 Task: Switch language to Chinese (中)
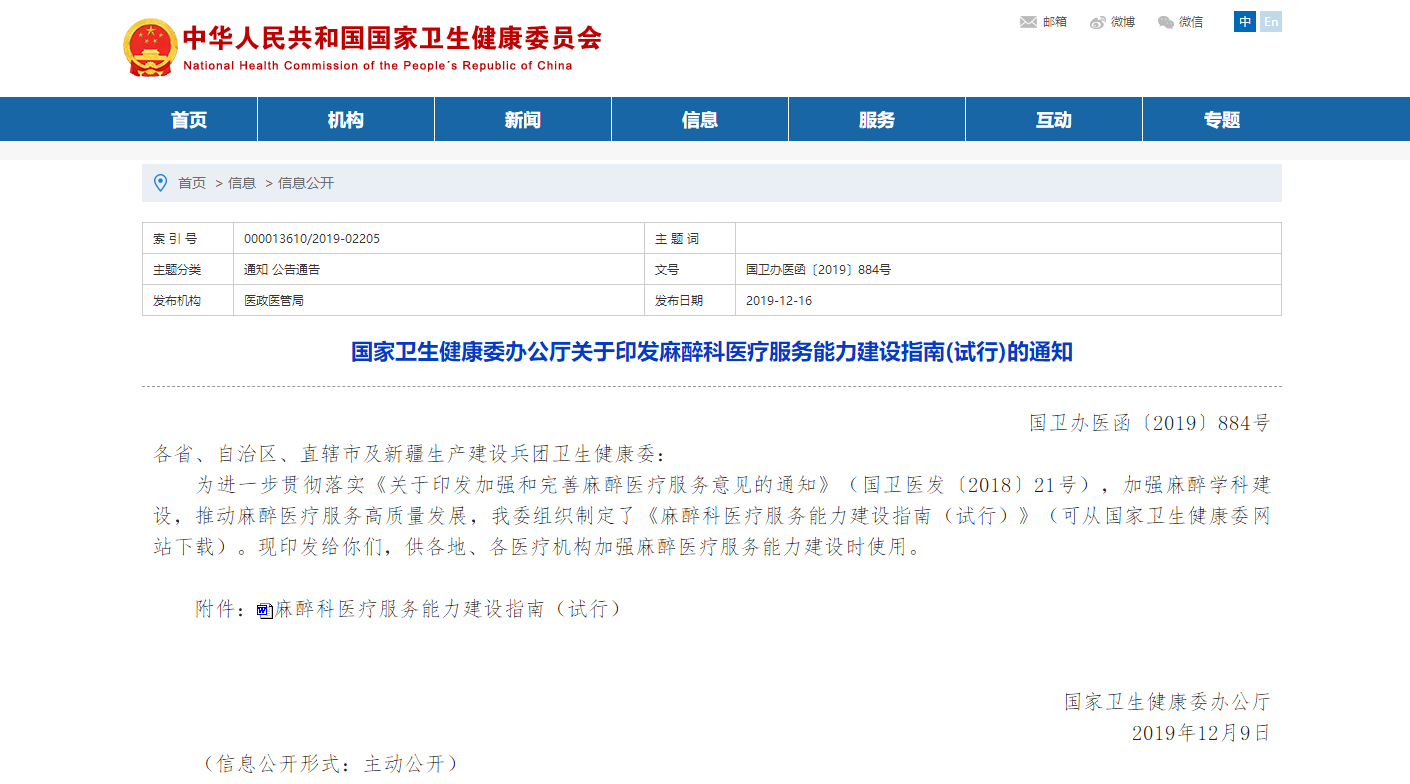tap(1245, 22)
